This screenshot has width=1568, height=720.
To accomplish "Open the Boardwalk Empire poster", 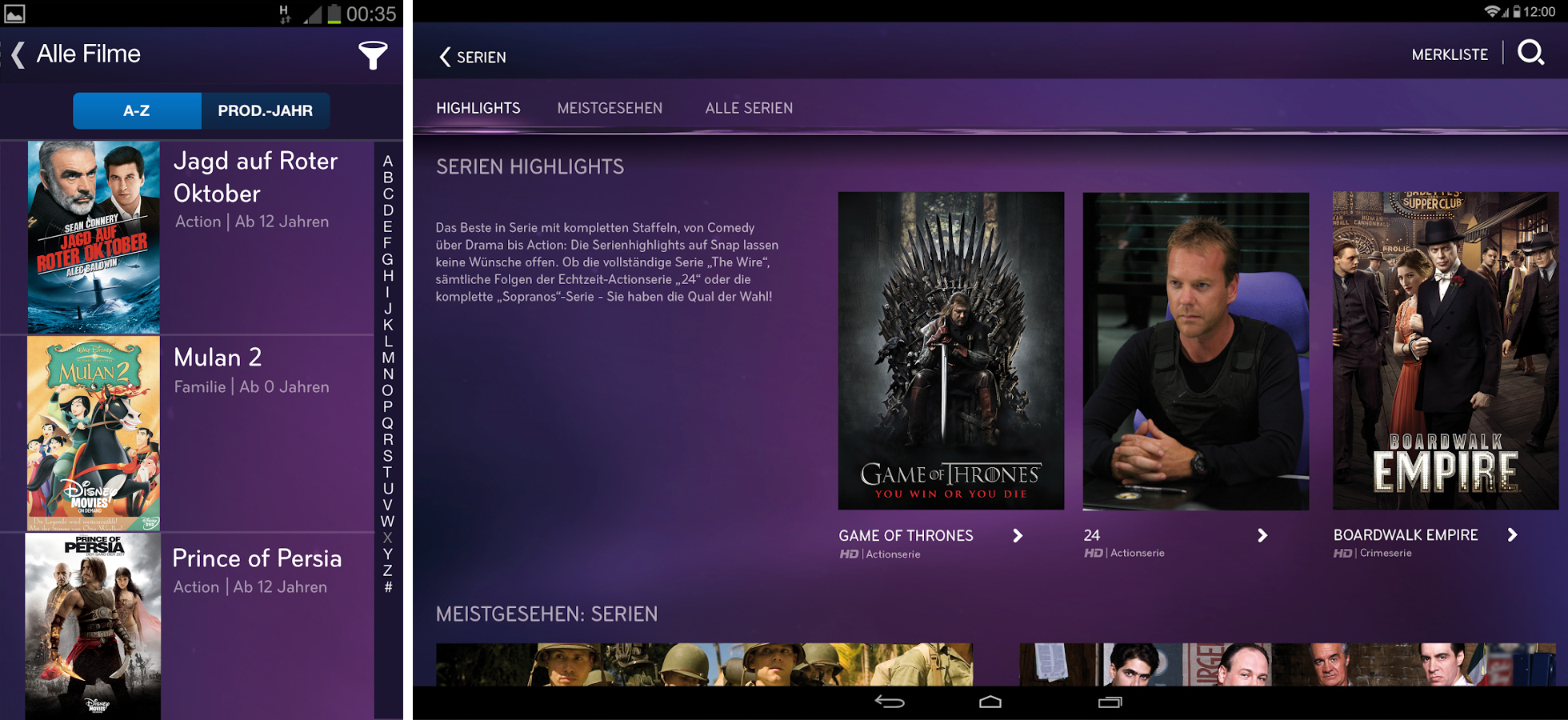I will (1446, 350).
